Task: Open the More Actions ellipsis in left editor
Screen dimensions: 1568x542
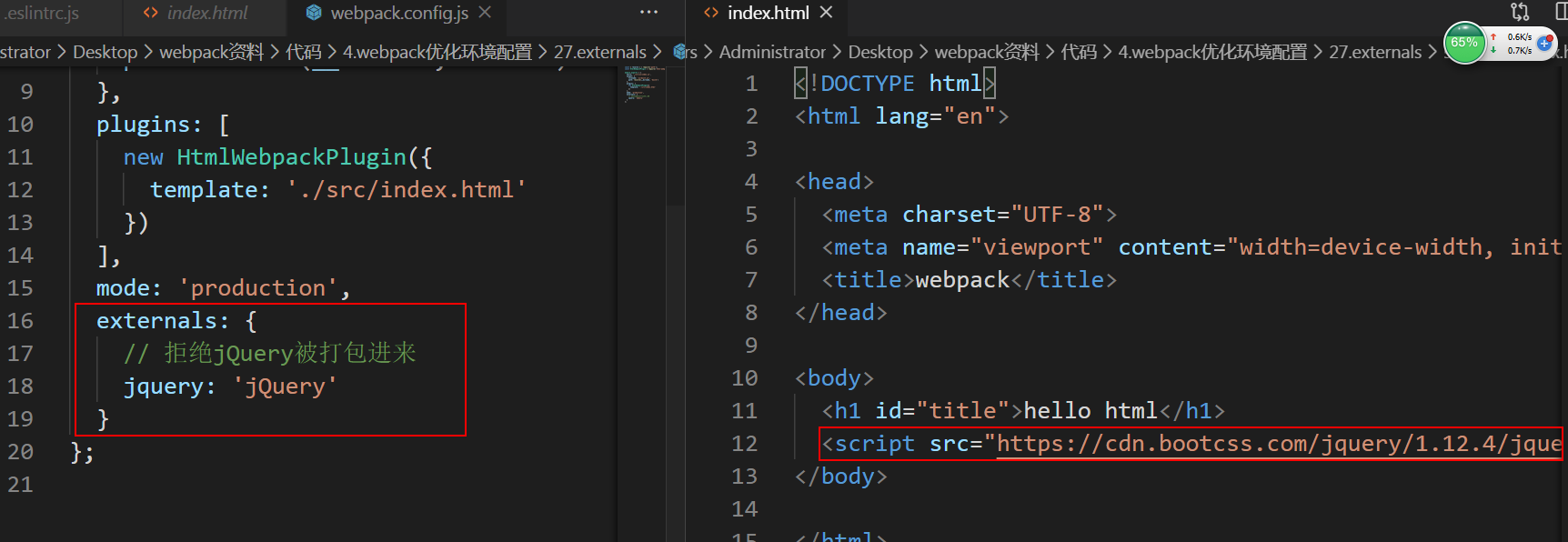Action: (648, 13)
